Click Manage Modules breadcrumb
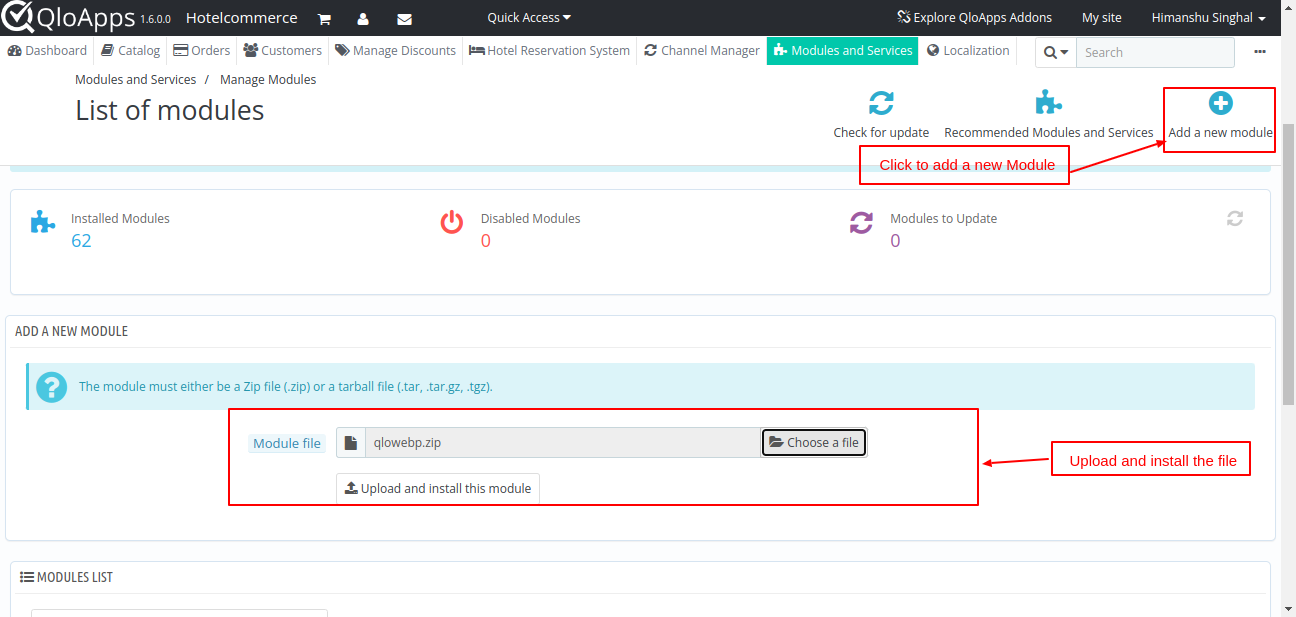 [x=268, y=79]
